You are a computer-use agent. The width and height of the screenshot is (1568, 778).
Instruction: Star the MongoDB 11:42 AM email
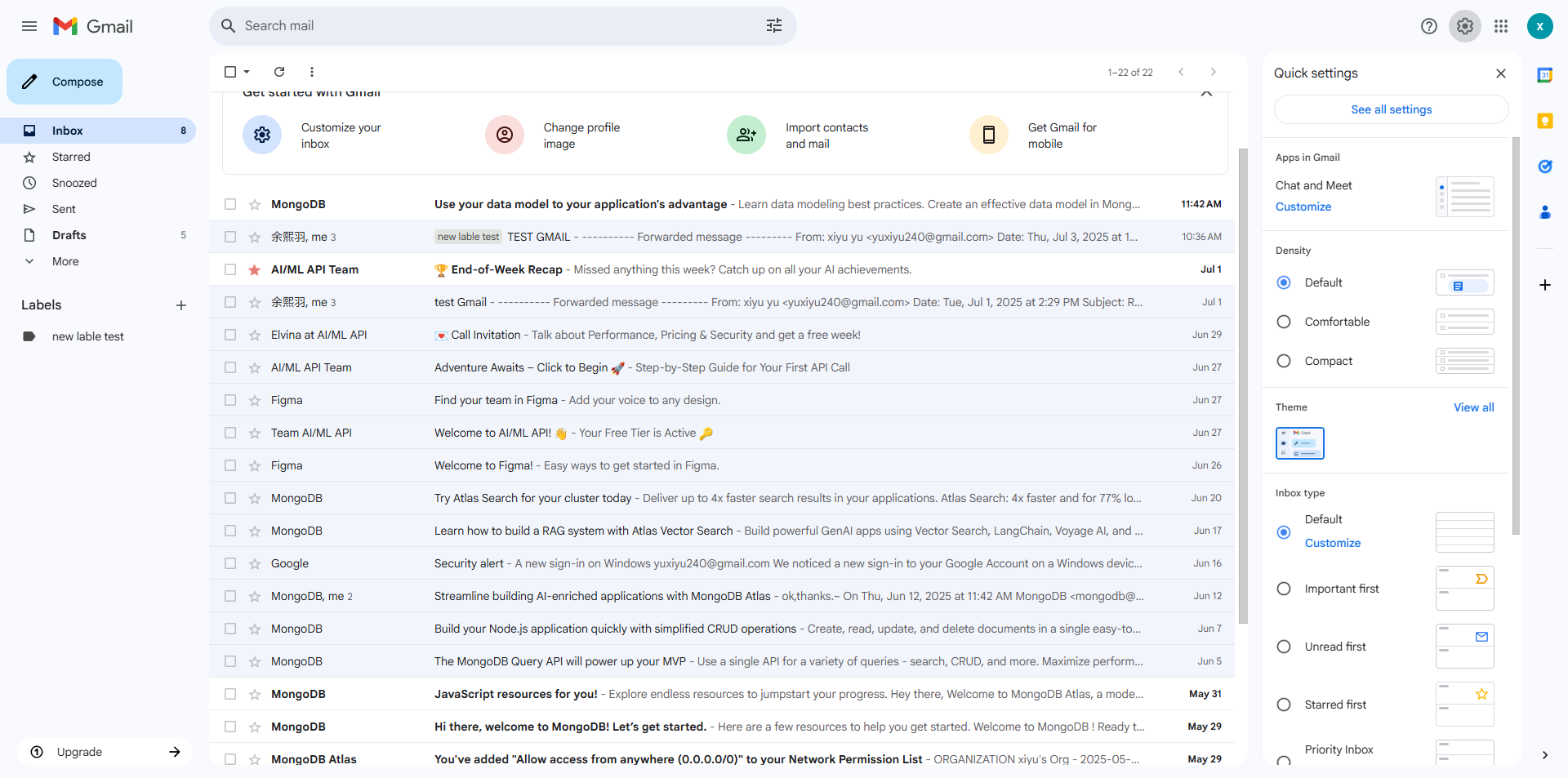255,204
